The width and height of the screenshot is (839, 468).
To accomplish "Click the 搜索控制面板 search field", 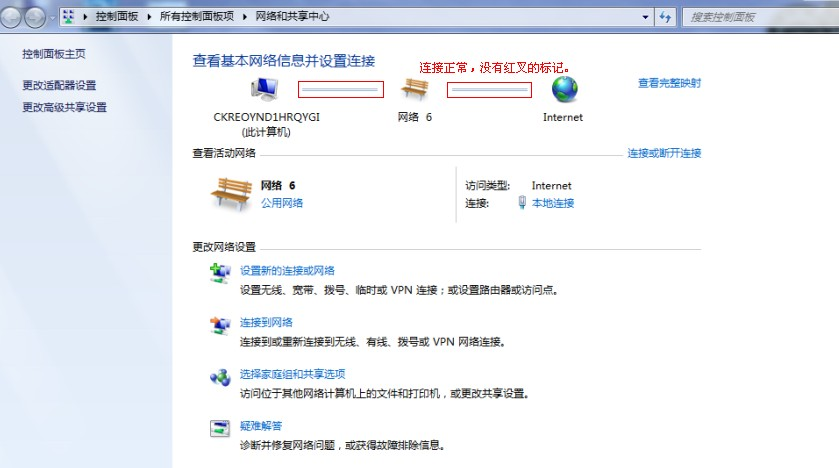I will [x=760, y=17].
